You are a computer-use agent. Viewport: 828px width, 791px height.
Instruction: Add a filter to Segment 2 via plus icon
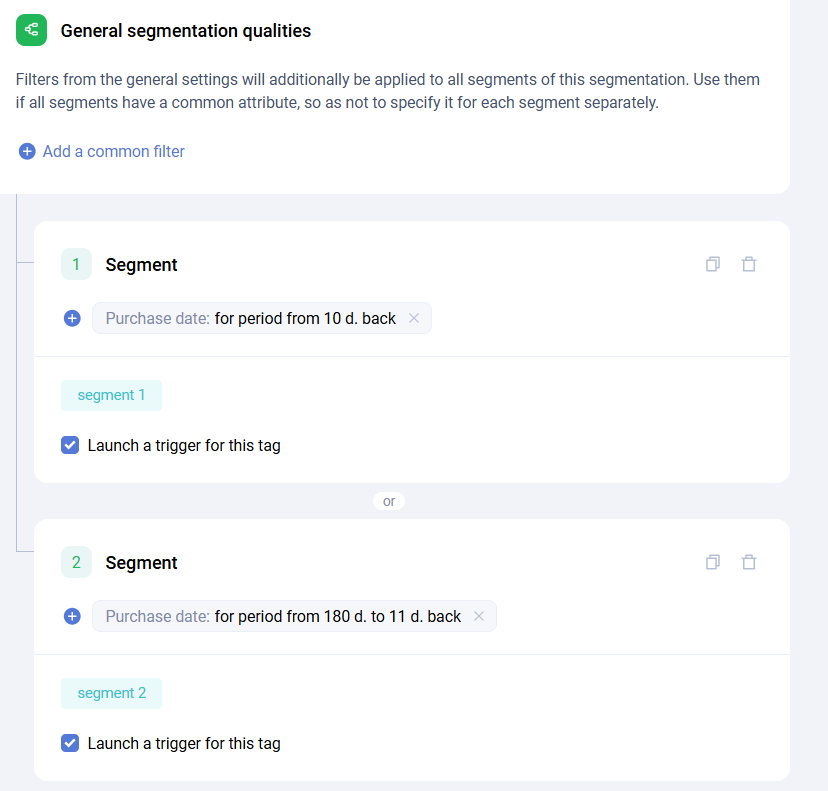(x=72, y=617)
